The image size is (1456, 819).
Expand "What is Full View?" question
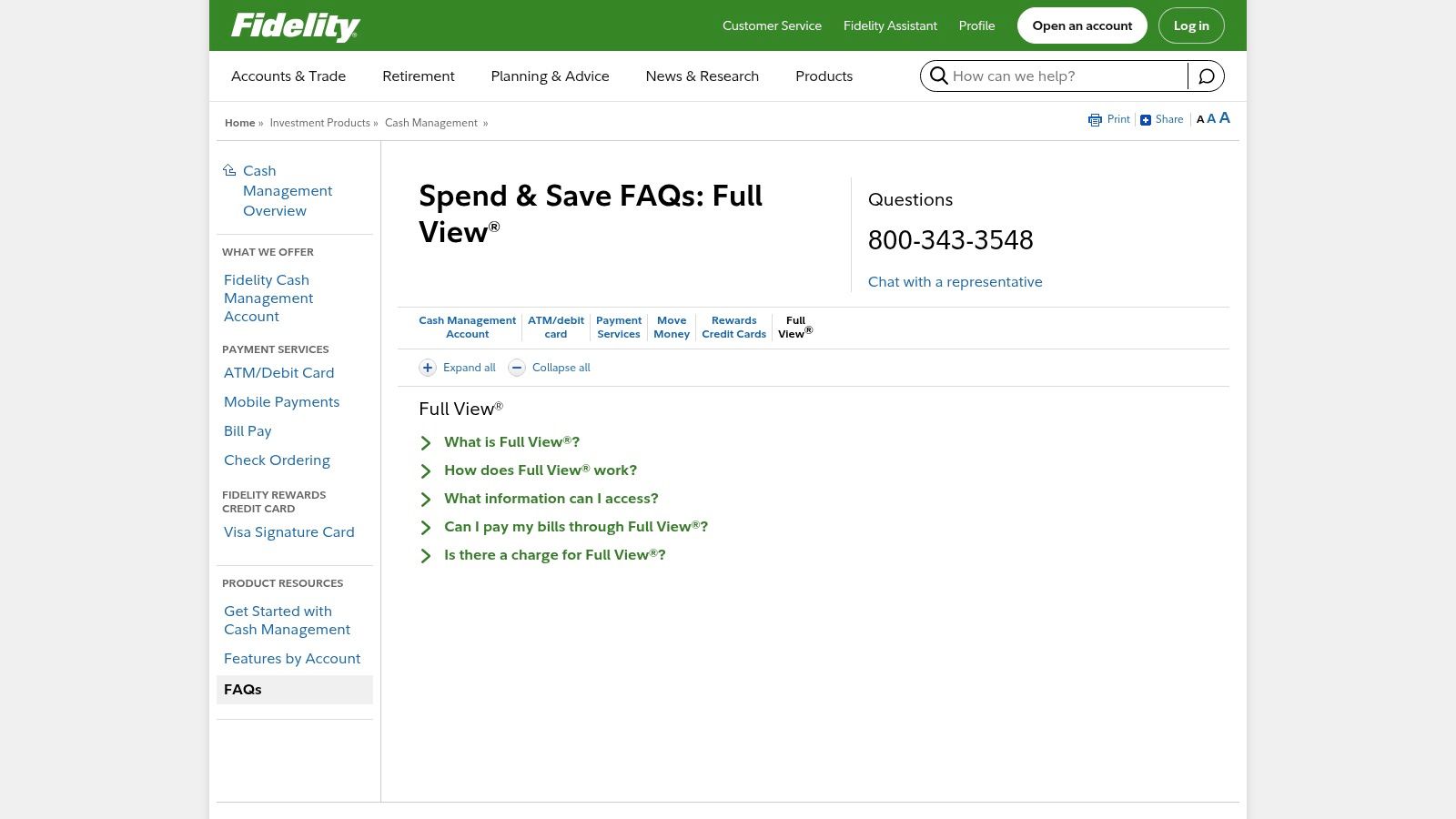pos(511,442)
